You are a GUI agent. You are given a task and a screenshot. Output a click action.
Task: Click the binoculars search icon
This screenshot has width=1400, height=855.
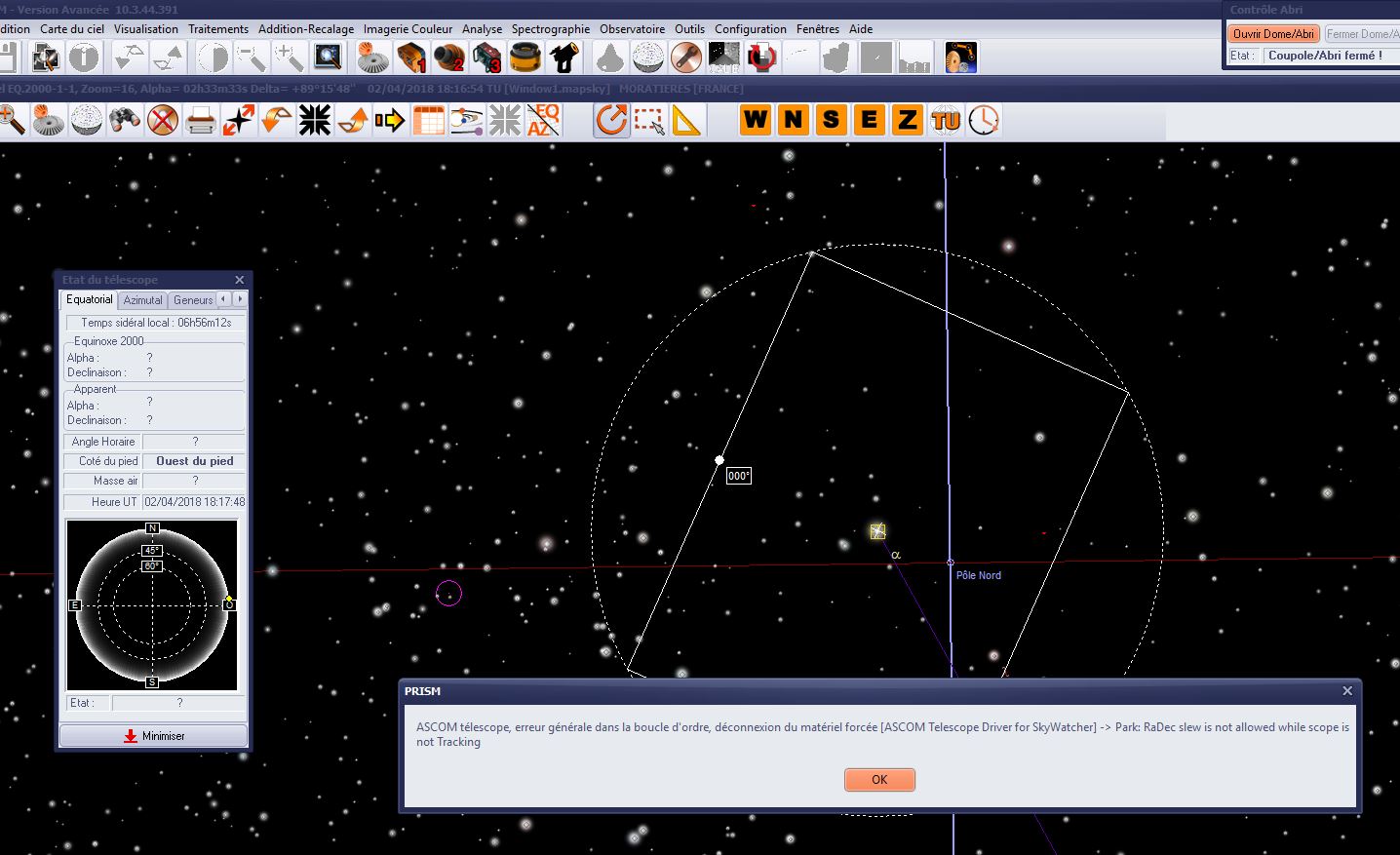pyautogui.click(x=125, y=121)
